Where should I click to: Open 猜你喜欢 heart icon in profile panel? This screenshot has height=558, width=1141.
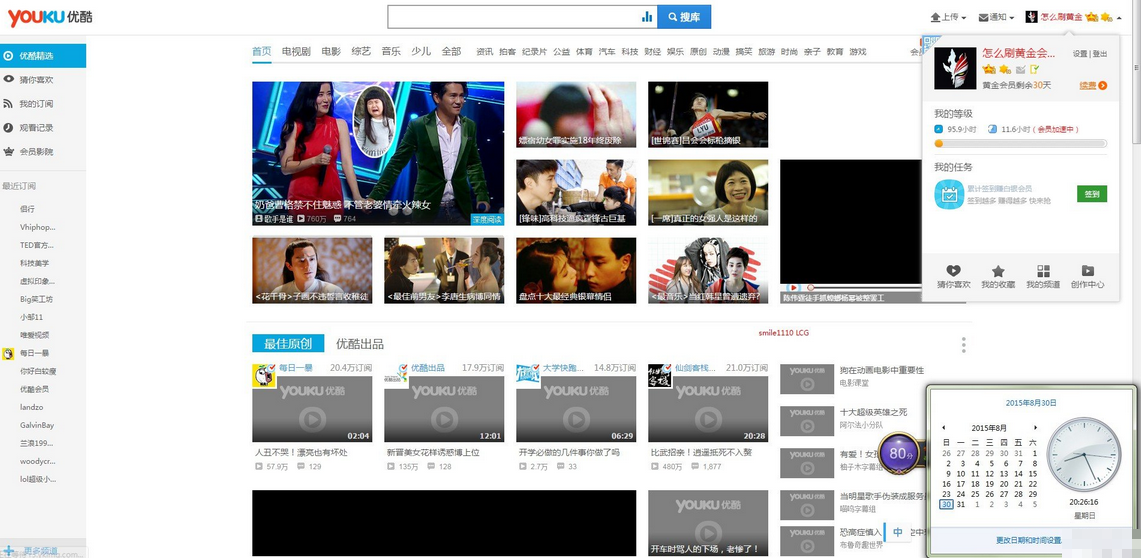tap(953, 271)
